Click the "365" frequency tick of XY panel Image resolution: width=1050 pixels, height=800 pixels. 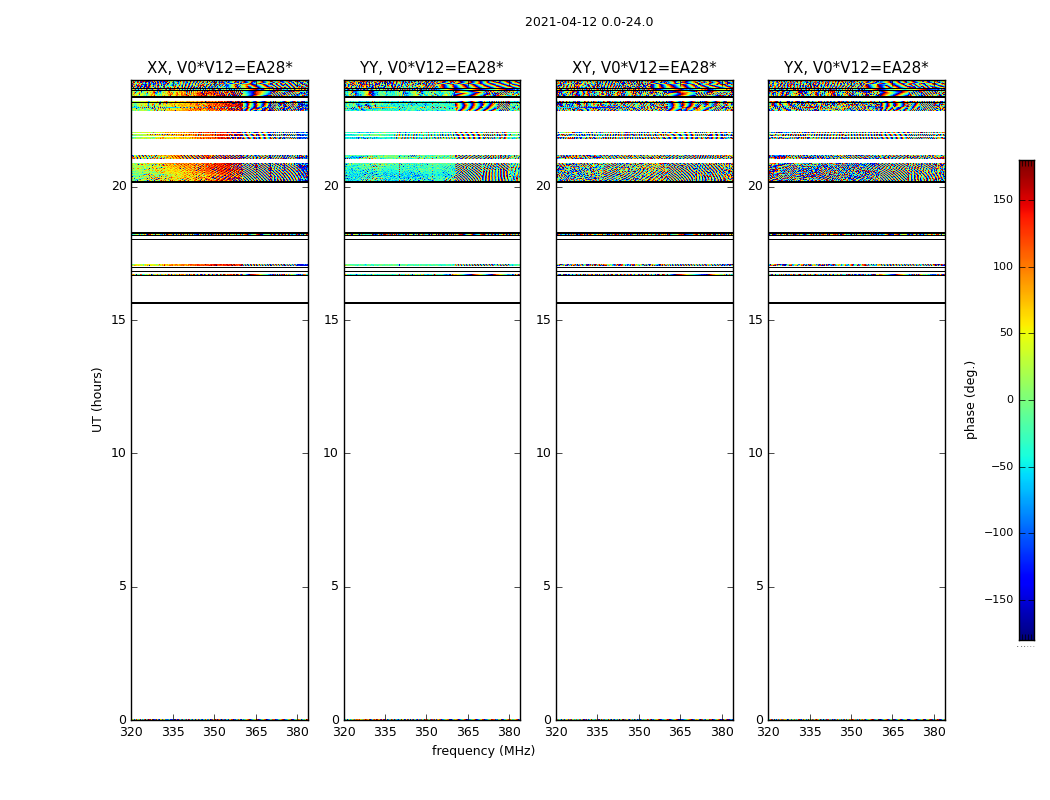680,732
